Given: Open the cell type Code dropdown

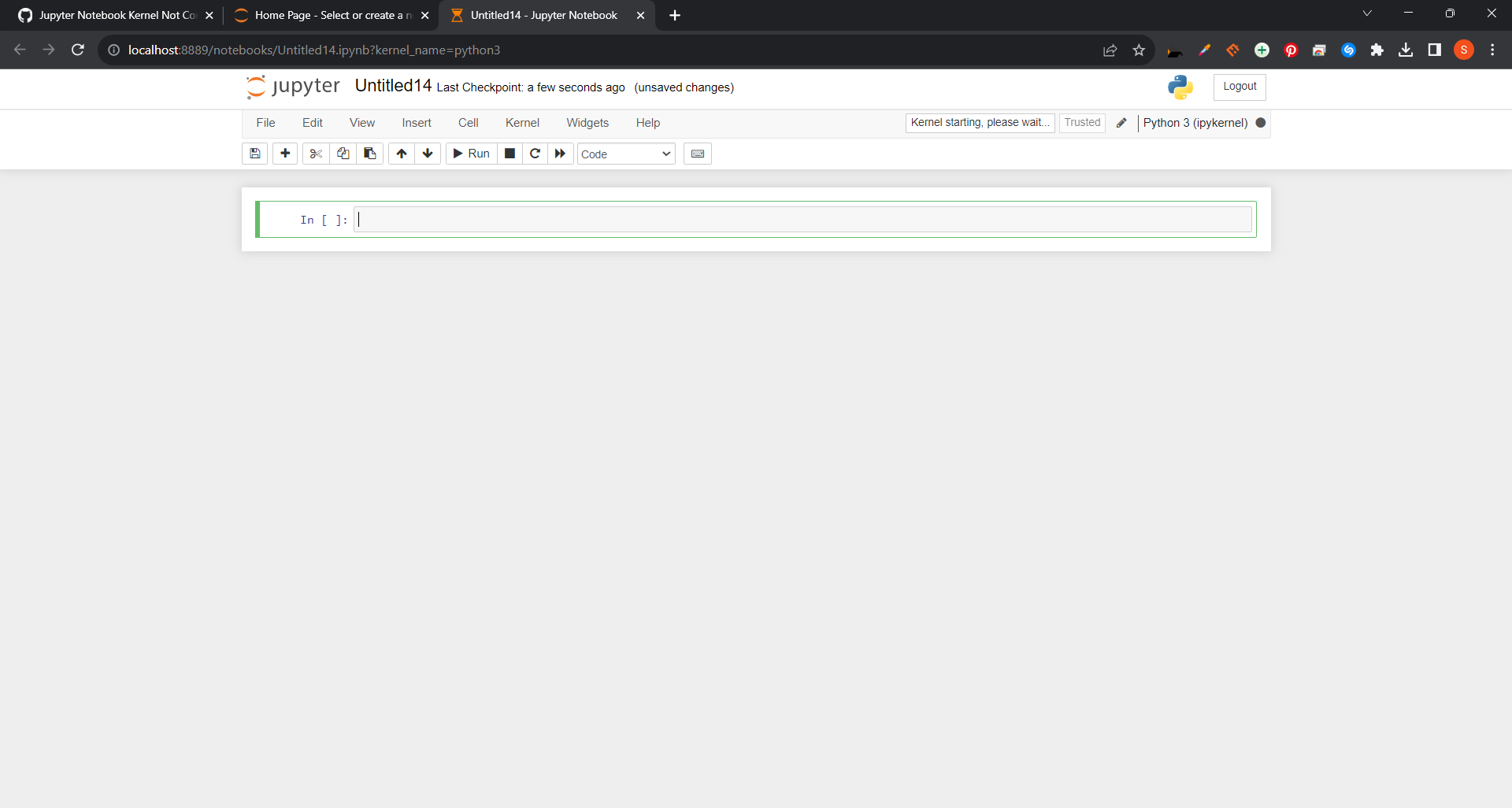Looking at the screenshot, I should 626,154.
